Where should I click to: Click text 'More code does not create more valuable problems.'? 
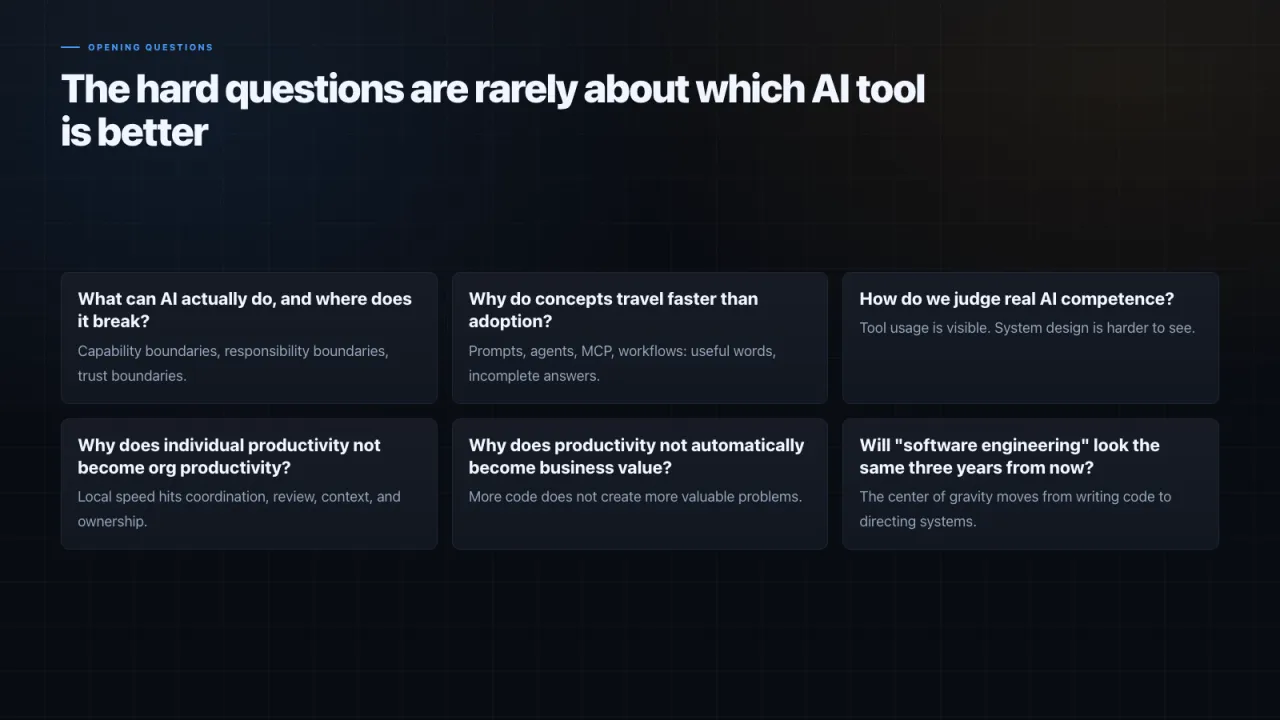pyautogui.click(x=635, y=497)
